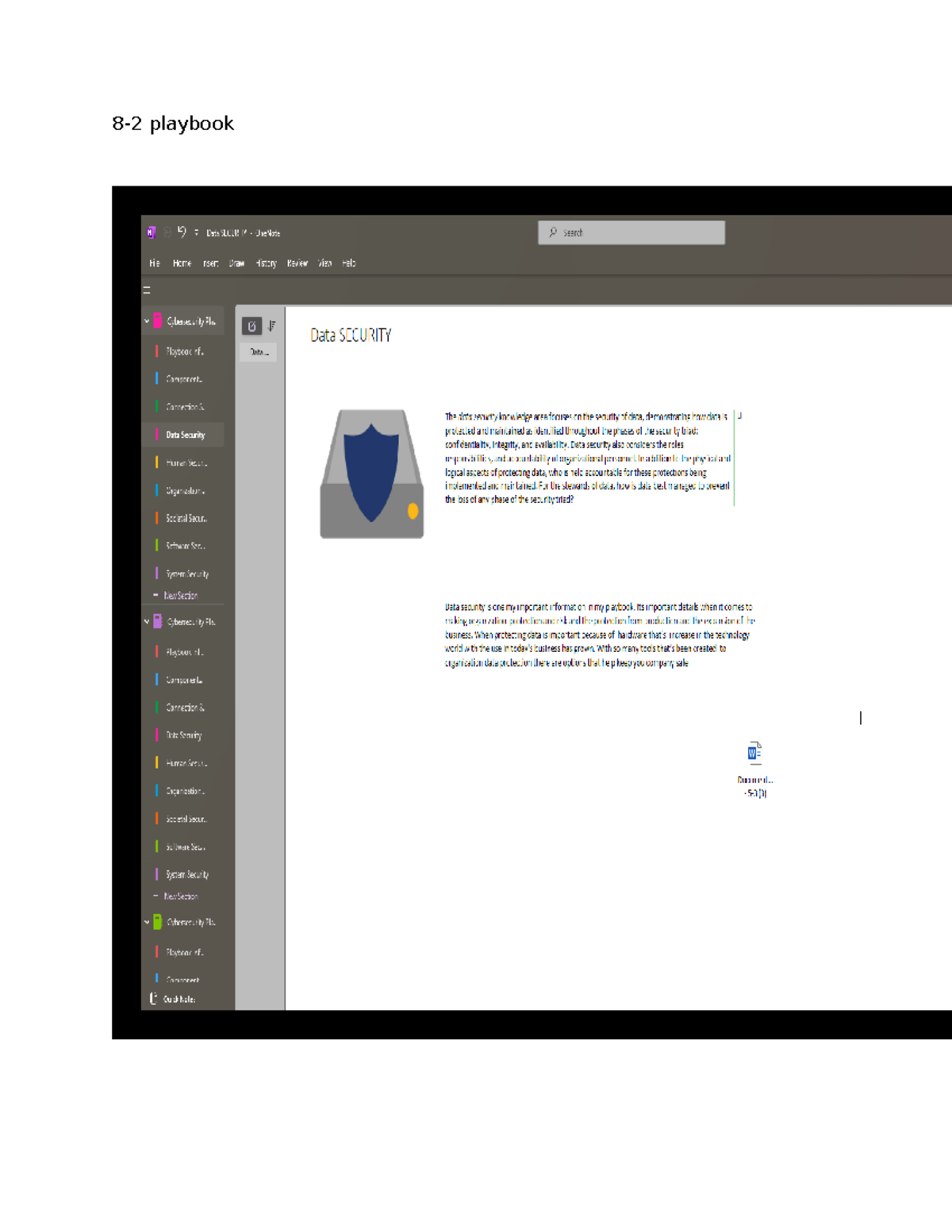This screenshot has height=1232, width=952.
Task: Select the highlighted Data Security section
Action: pos(184,435)
